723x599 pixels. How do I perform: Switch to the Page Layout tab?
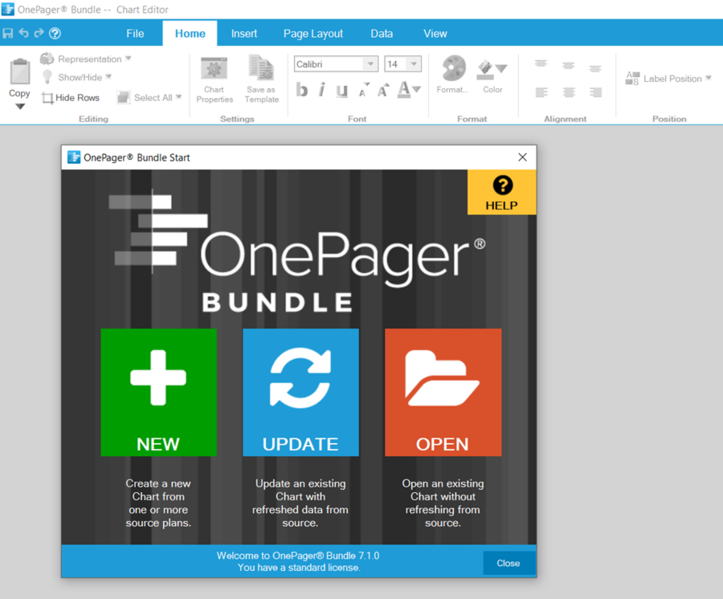(x=313, y=34)
